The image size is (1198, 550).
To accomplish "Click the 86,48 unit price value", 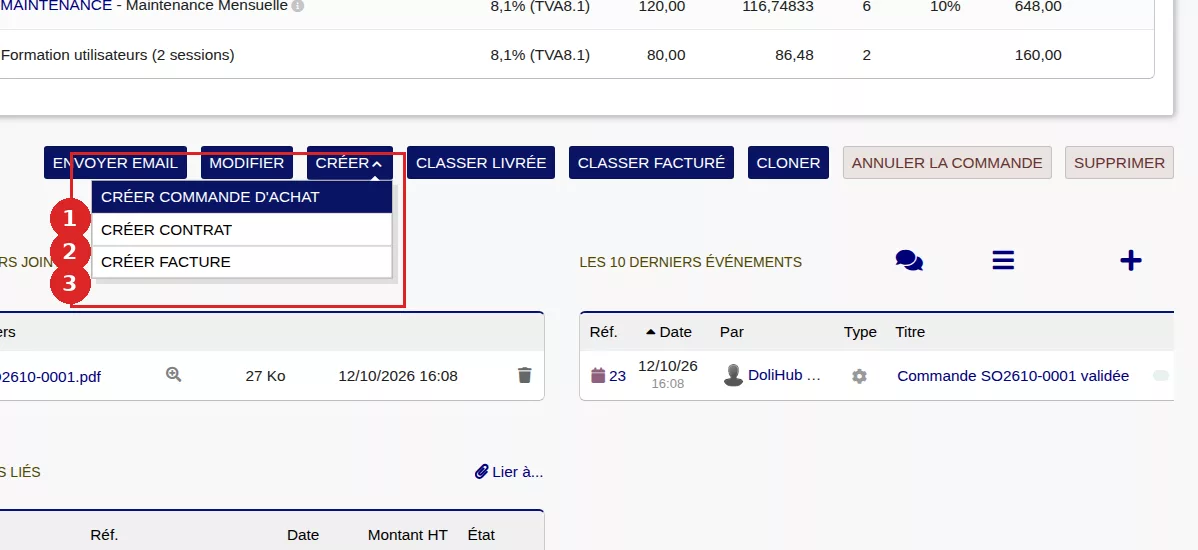I will point(794,55).
